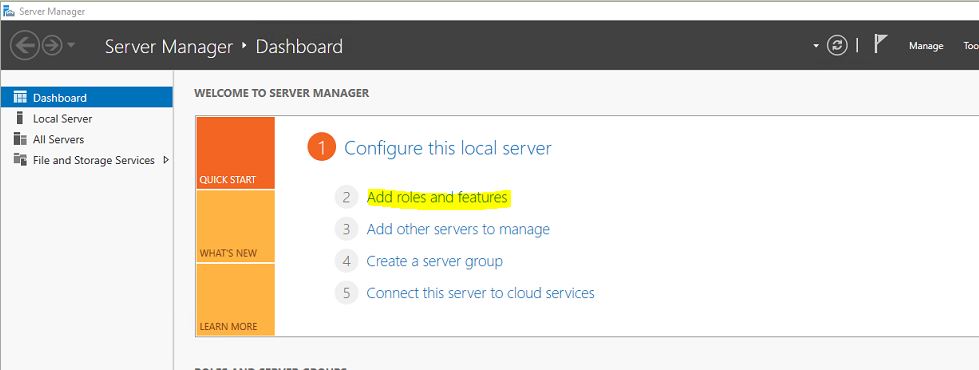This screenshot has height=370, width=979.
Task: Click the back navigation arrow icon
Action: [25, 46]
